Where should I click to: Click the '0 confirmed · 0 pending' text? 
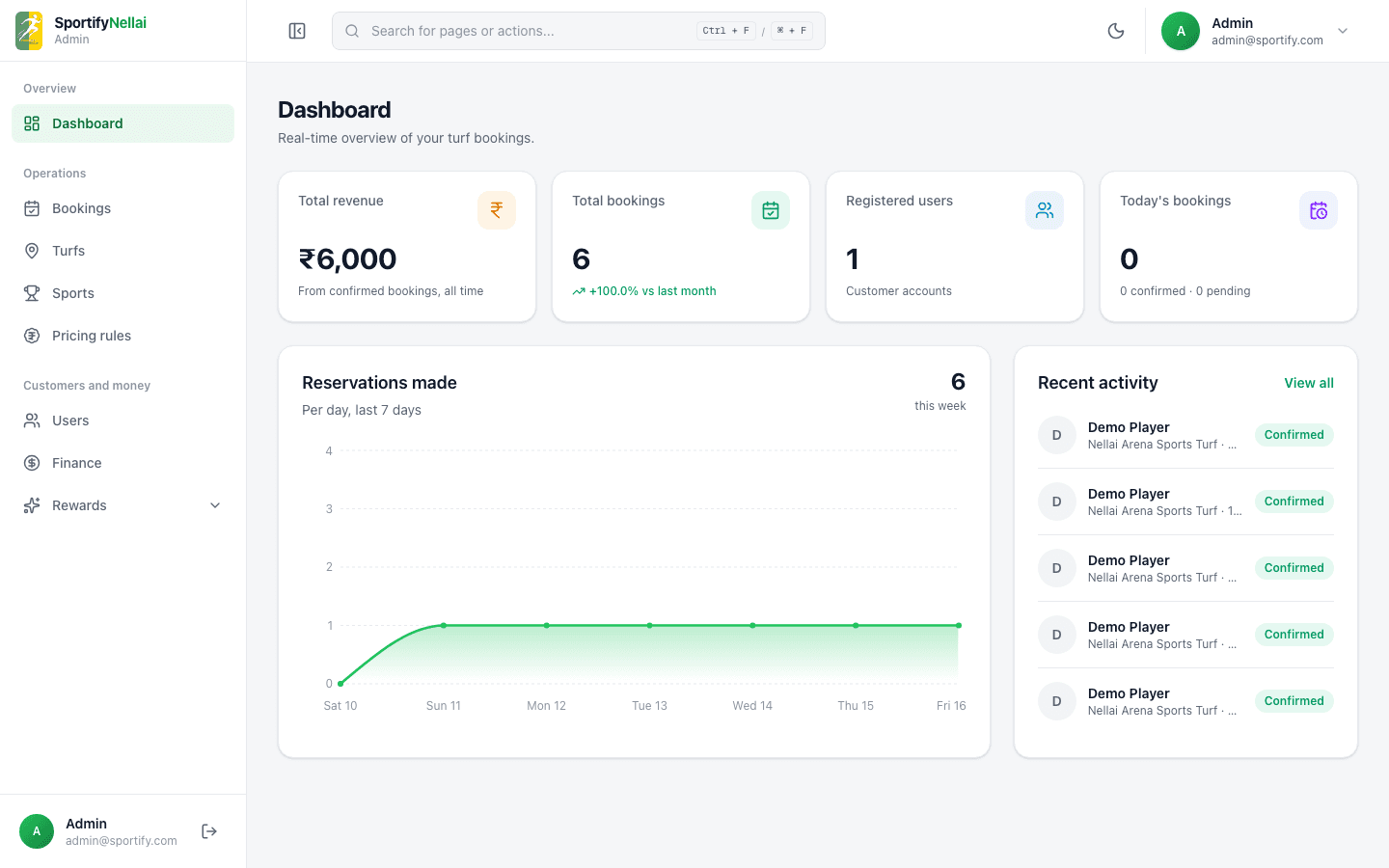[x=1185, y=291]
